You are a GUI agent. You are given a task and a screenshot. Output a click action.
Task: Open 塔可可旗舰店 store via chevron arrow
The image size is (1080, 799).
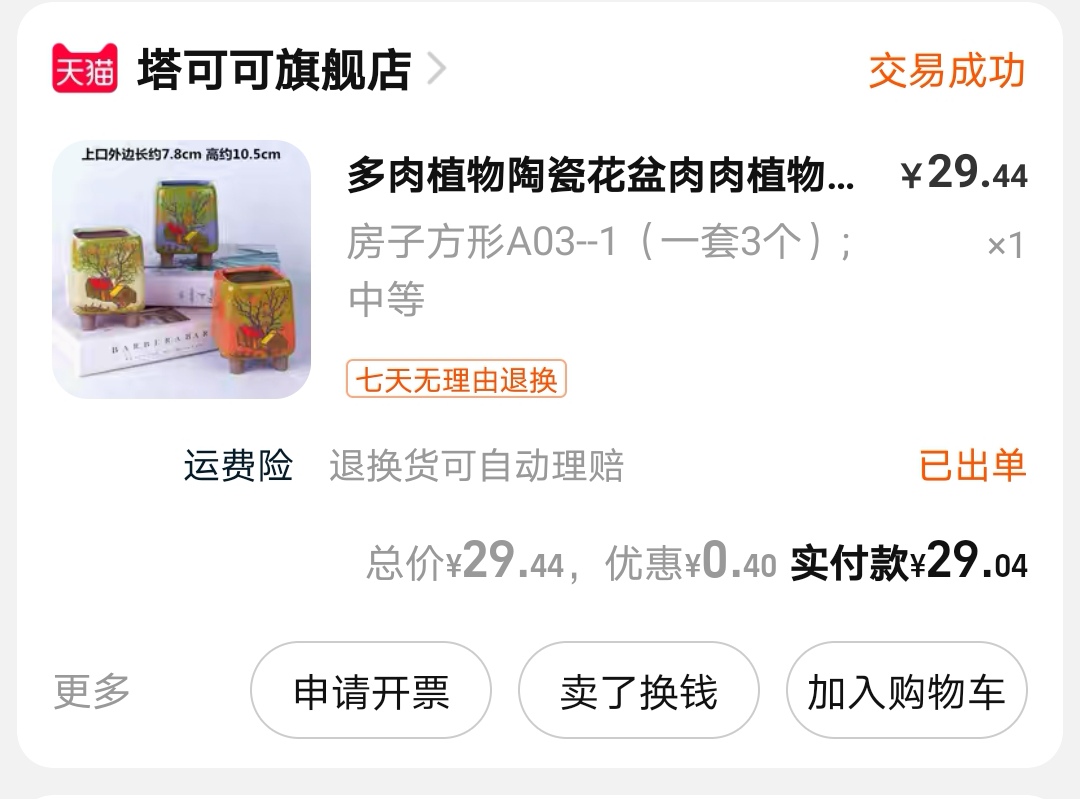(437, 69)
